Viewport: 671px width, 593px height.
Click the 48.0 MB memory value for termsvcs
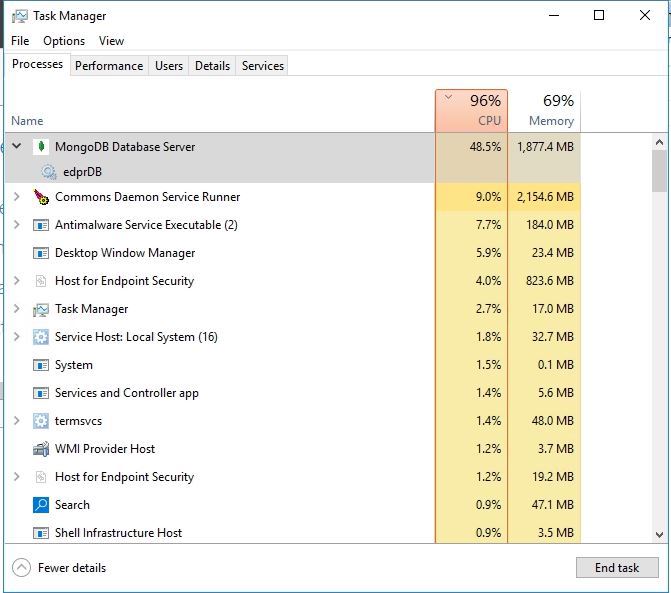tap(553, 421)
